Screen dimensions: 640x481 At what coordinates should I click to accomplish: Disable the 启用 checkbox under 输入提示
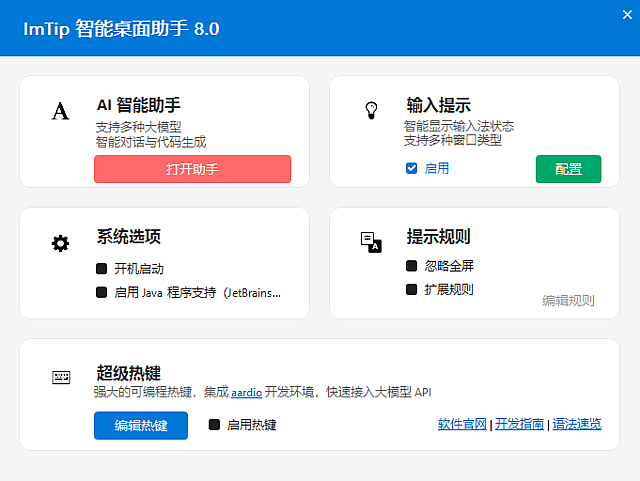[x=411, y=168]
